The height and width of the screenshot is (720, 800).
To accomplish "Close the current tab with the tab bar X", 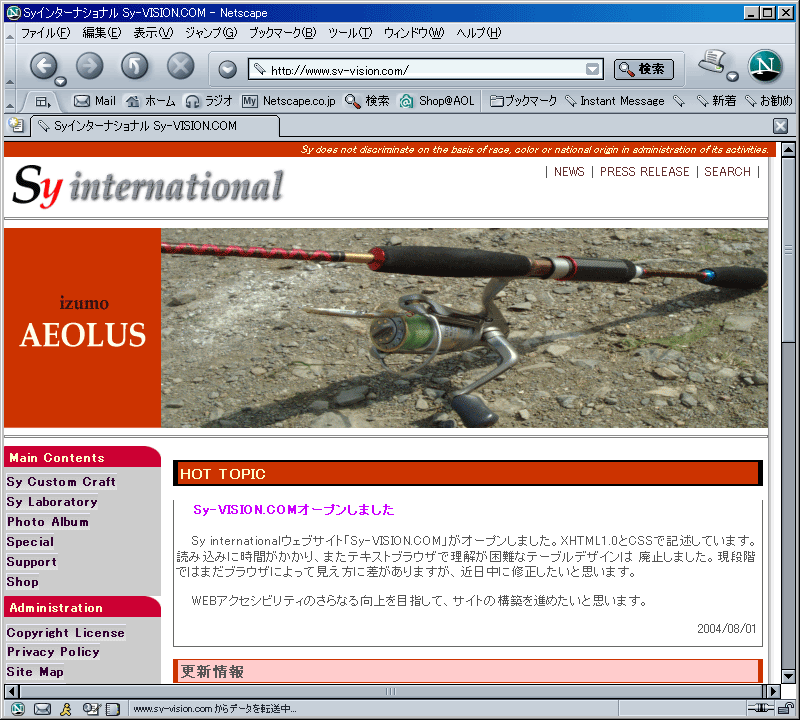I will click(x=780, y=126).
